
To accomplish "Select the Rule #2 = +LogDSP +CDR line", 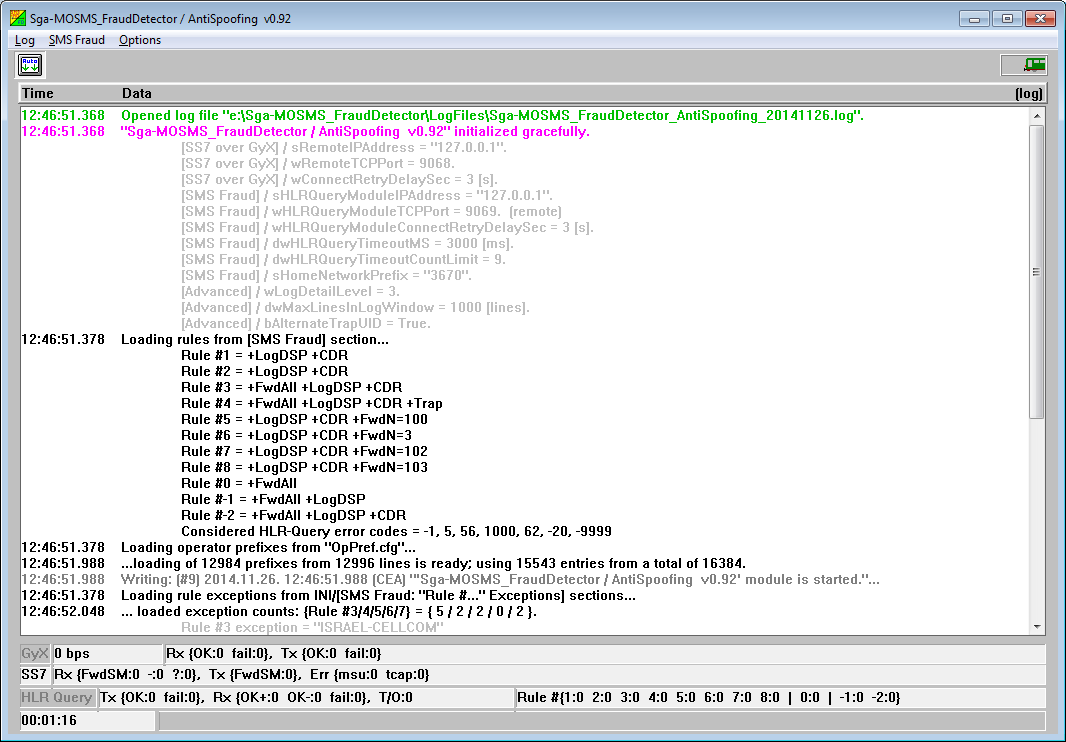I will click(x=264, y=371).
